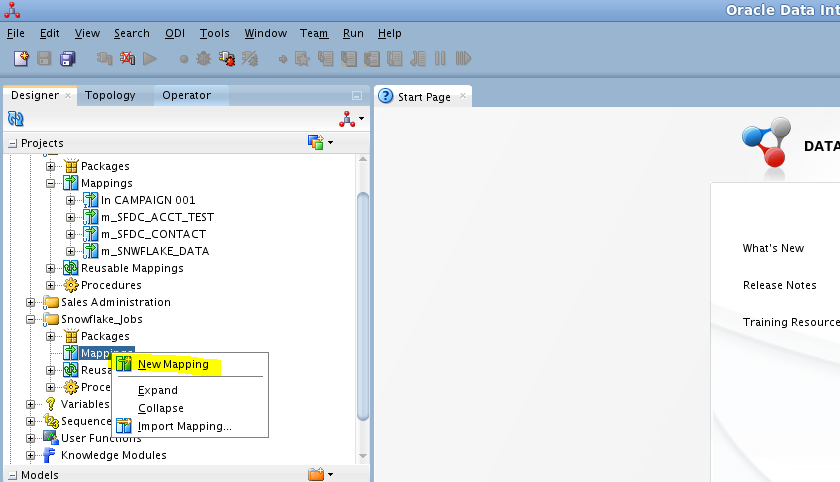The width and height of the screenshot is (840, 482).
Task: Click the m_SFDC_CONTACT mapping icon
Action: click(91, 235)
